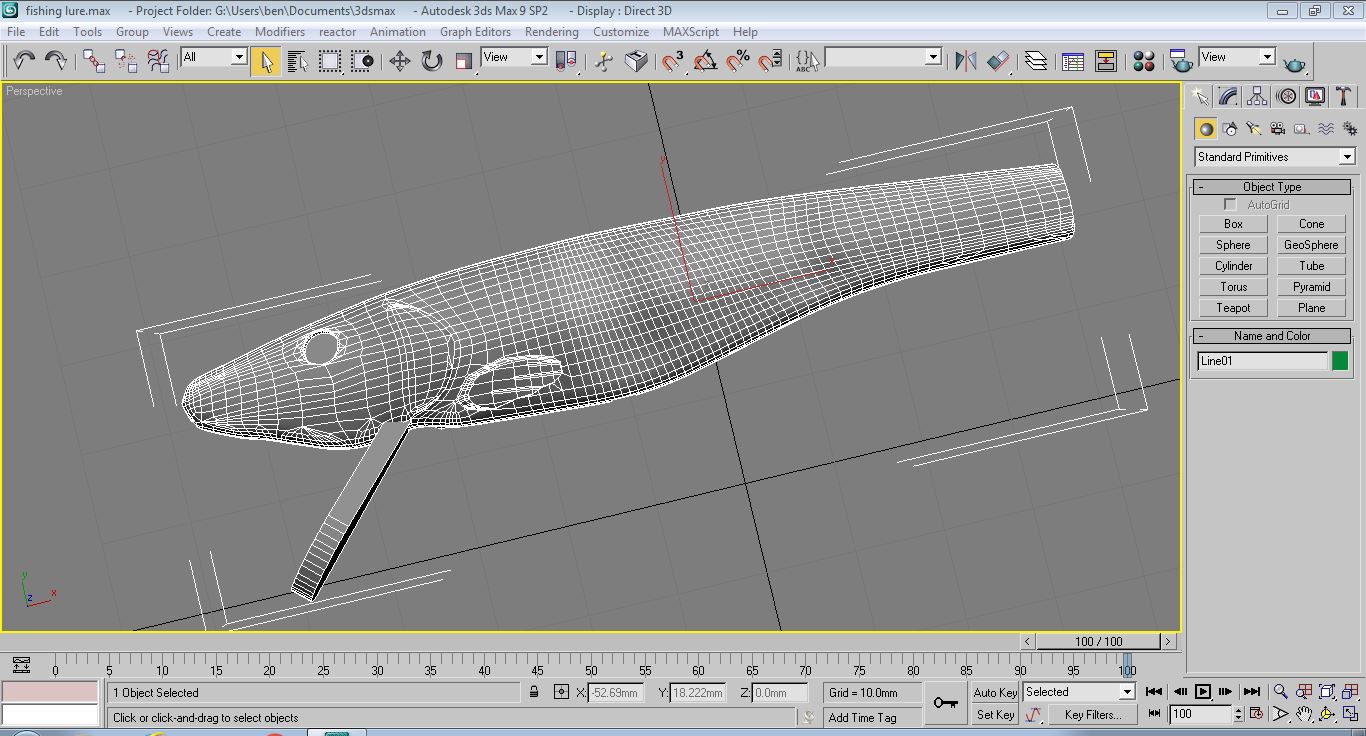Open the Layer Manager icon
Image resolution: width=1366 pixels, height=736 pixels.
click(x=1036, y=61)
